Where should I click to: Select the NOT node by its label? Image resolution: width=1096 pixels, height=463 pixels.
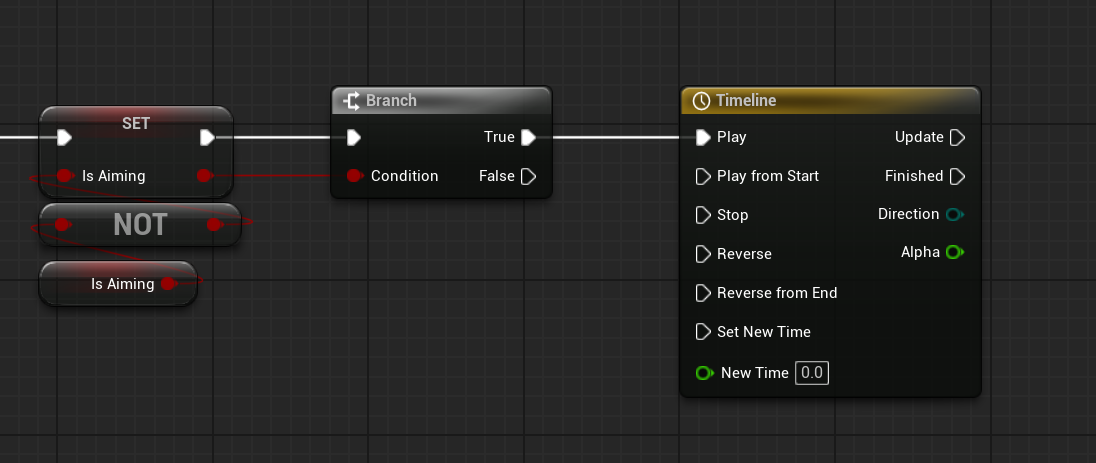click(140, 225)
